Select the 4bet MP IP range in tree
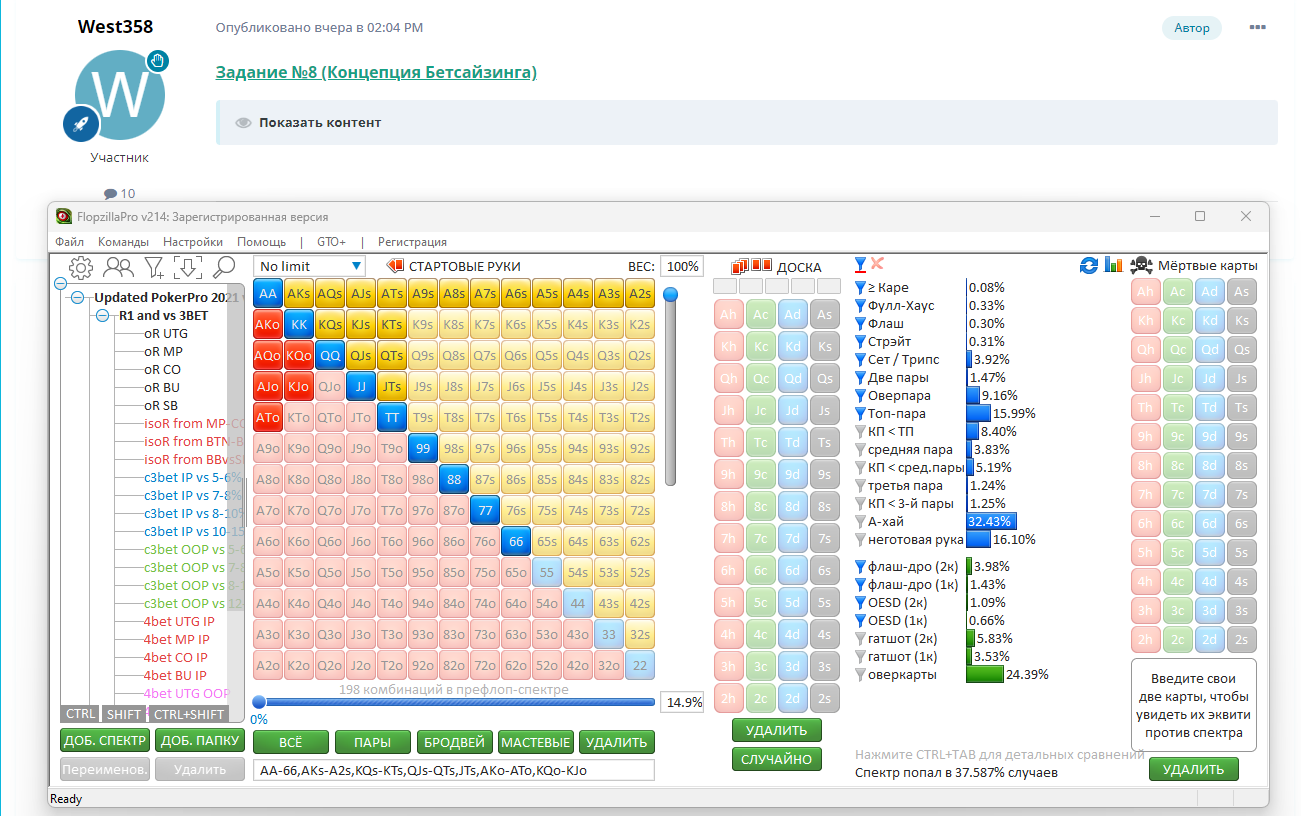The image size is (1301, 816). (177, 640)
